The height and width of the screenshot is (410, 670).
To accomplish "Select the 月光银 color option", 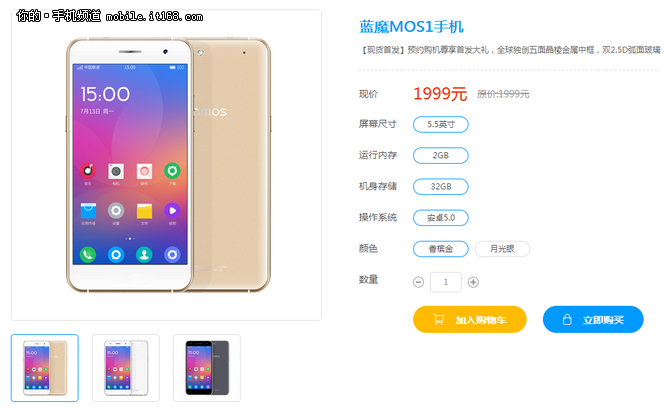I will pos(502,249).
